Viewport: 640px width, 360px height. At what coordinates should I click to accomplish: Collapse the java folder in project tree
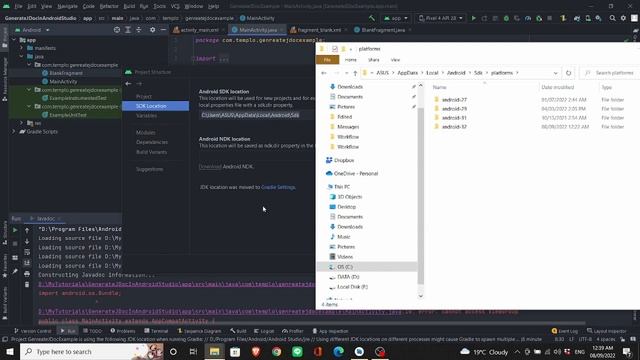[22, 56]
